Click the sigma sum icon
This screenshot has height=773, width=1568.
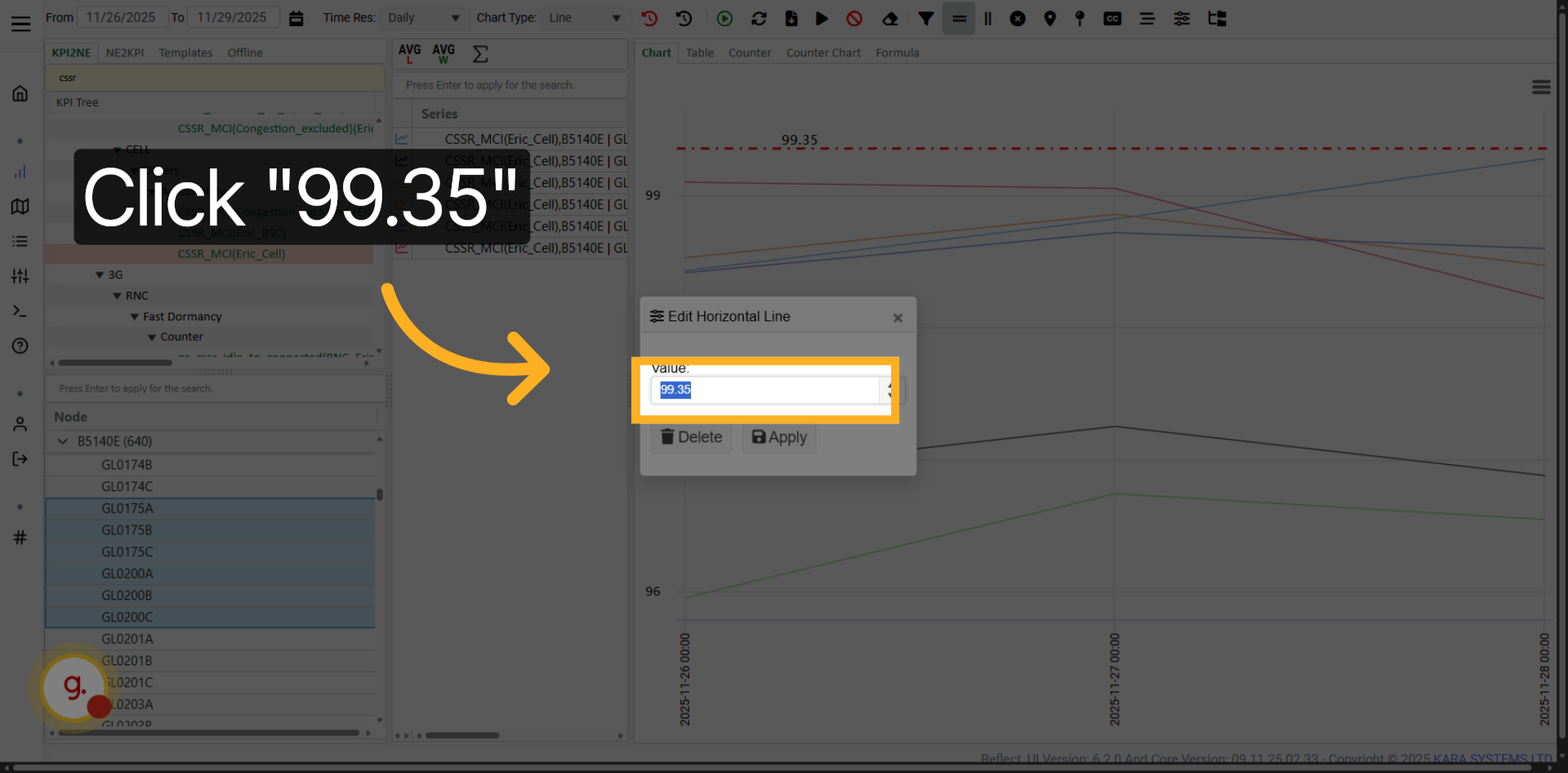click(480, 54)
